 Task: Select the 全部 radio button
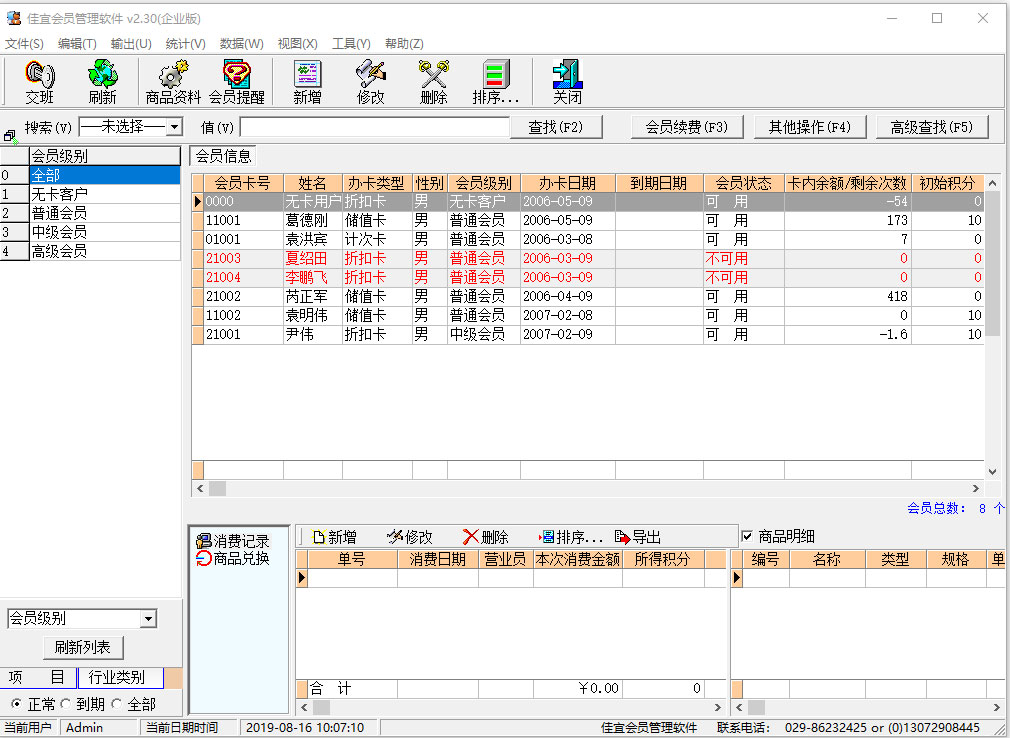pyautogui.click(x=117, y=704)
